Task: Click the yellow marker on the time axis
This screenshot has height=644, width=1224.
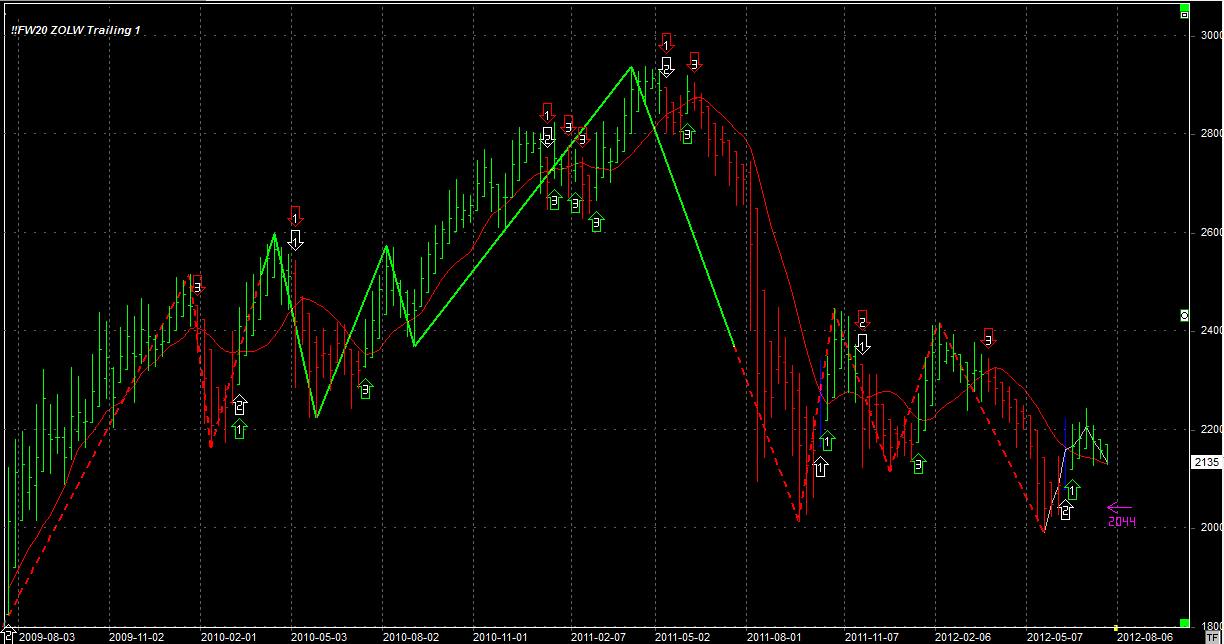Action: pos(1115,628)
